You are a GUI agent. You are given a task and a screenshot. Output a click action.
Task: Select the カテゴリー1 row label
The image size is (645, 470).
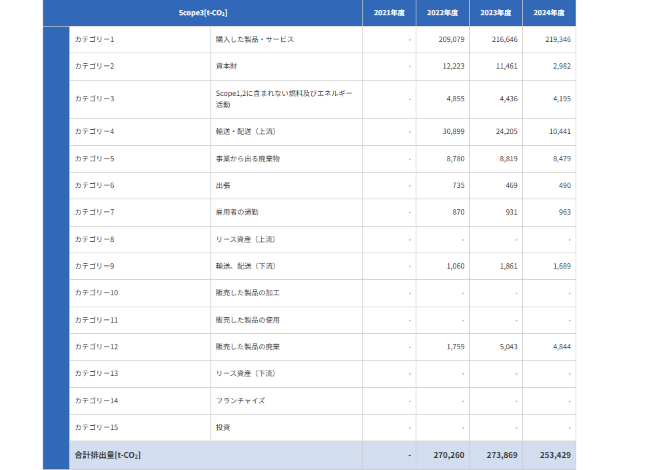click(95, 39)
